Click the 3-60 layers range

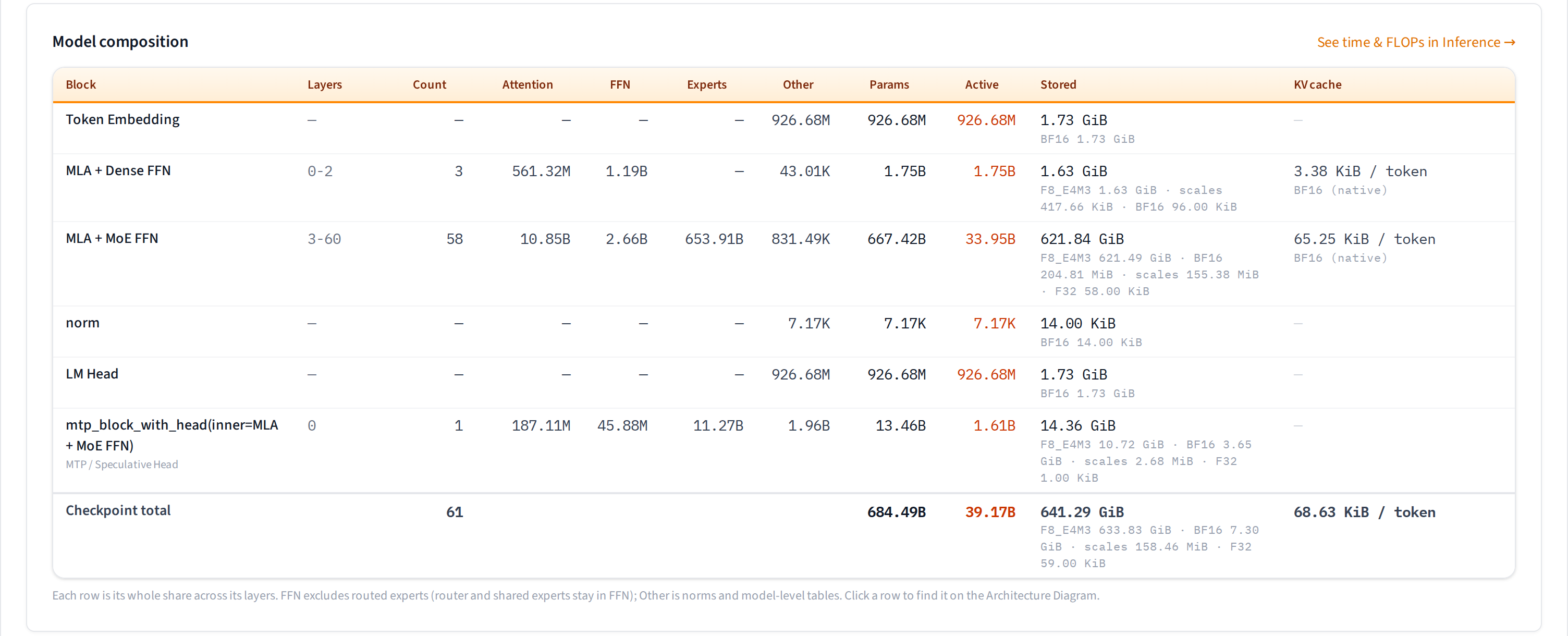coord(324,239)
